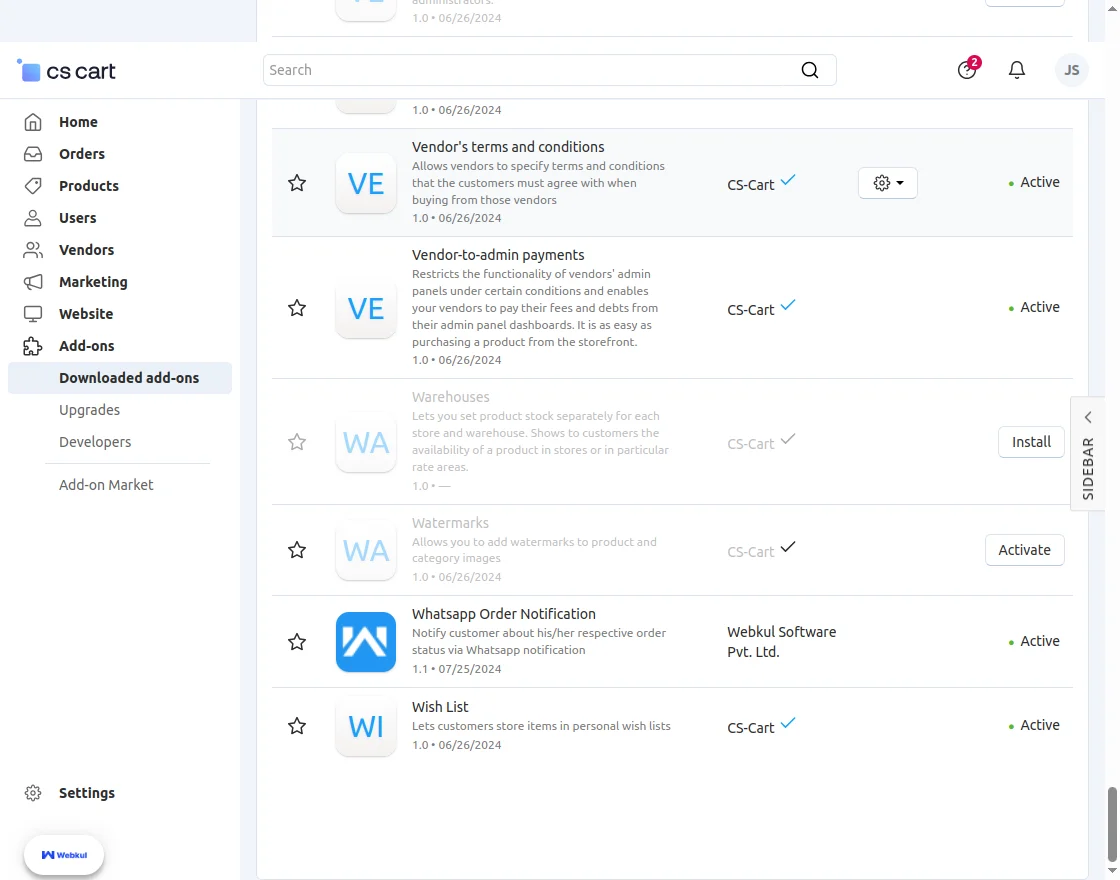The image size is (1120, 880).
Task: Open the Active status dropdown for Wish List
Action: (1035, 726)
